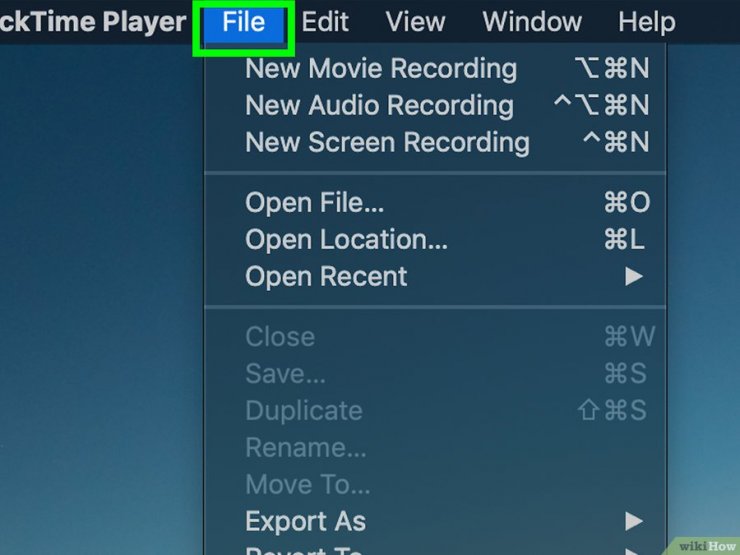
Task: Open the QuickTime Player application menu
Action: coord(93,22)
